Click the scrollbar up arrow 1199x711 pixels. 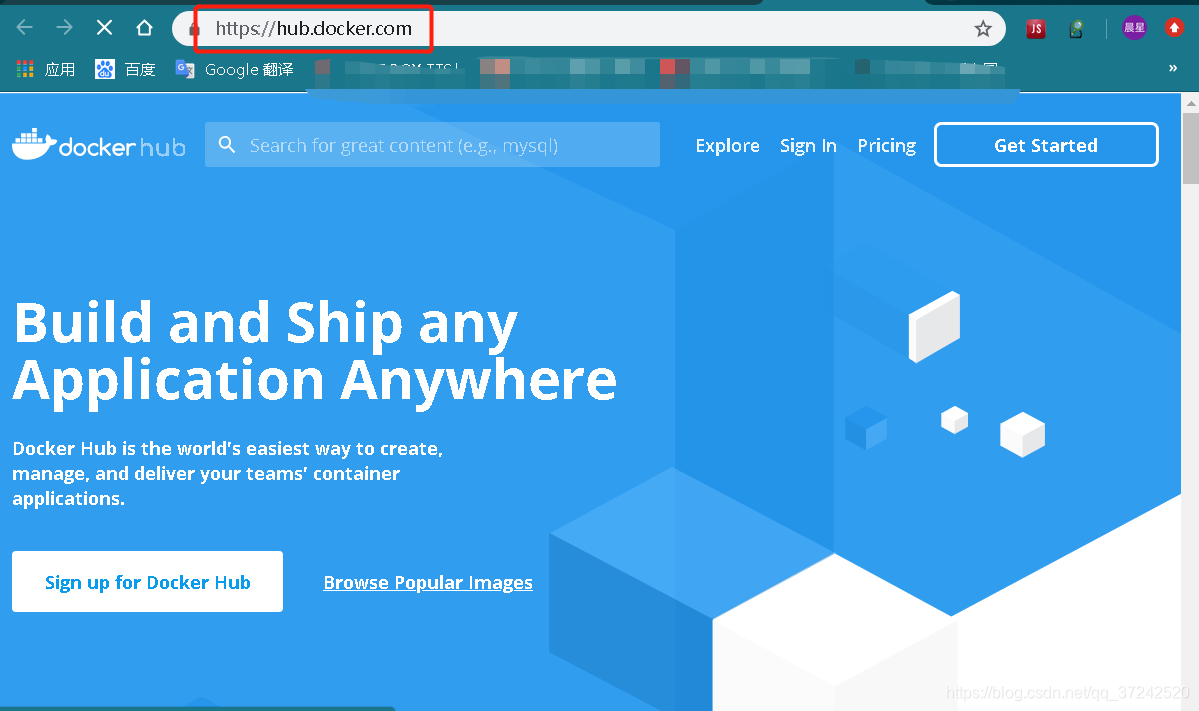[x=1191, y=102]
